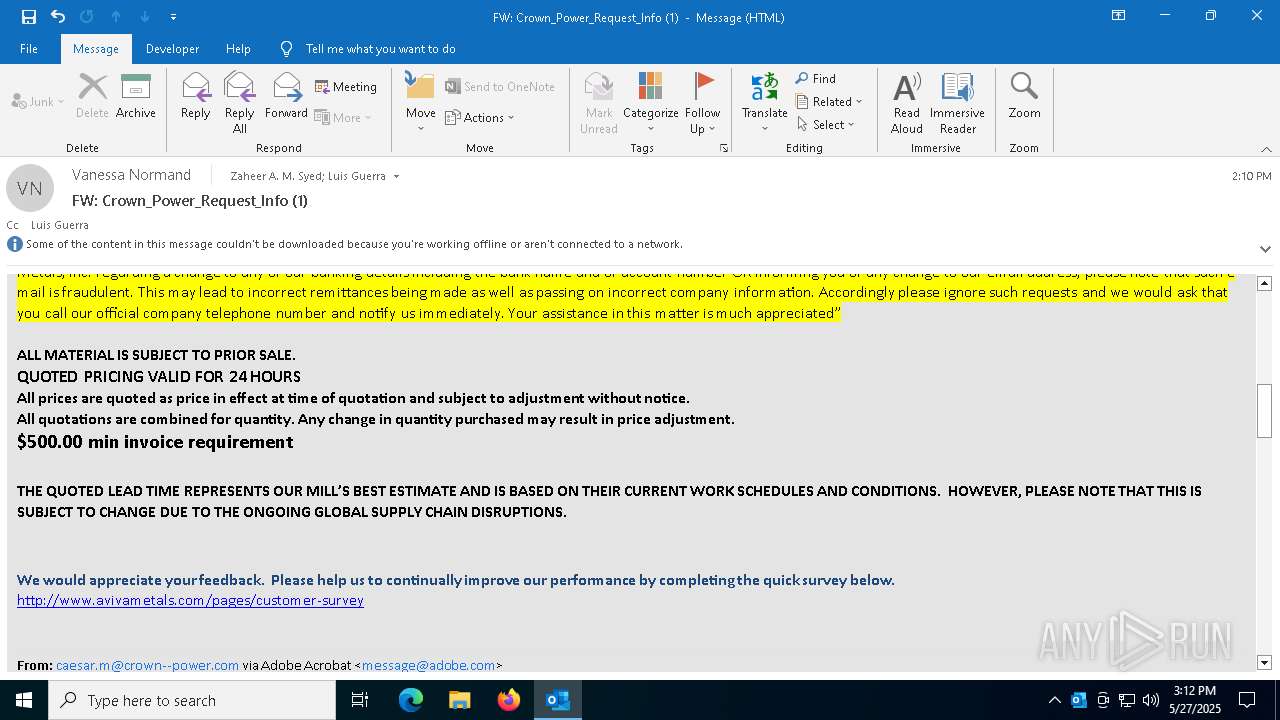Image resolution: width=1280 pixels, height=720 pixels.
Task: Open the Outlook taskbar button
Action: [x=558, y=700]
